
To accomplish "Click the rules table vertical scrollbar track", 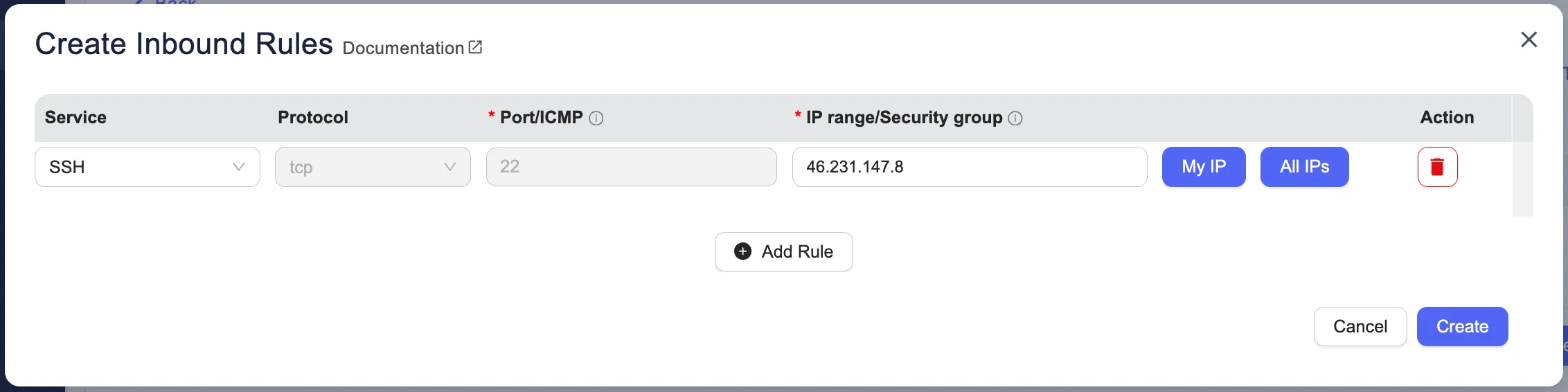I will (x=1522, y=179).
